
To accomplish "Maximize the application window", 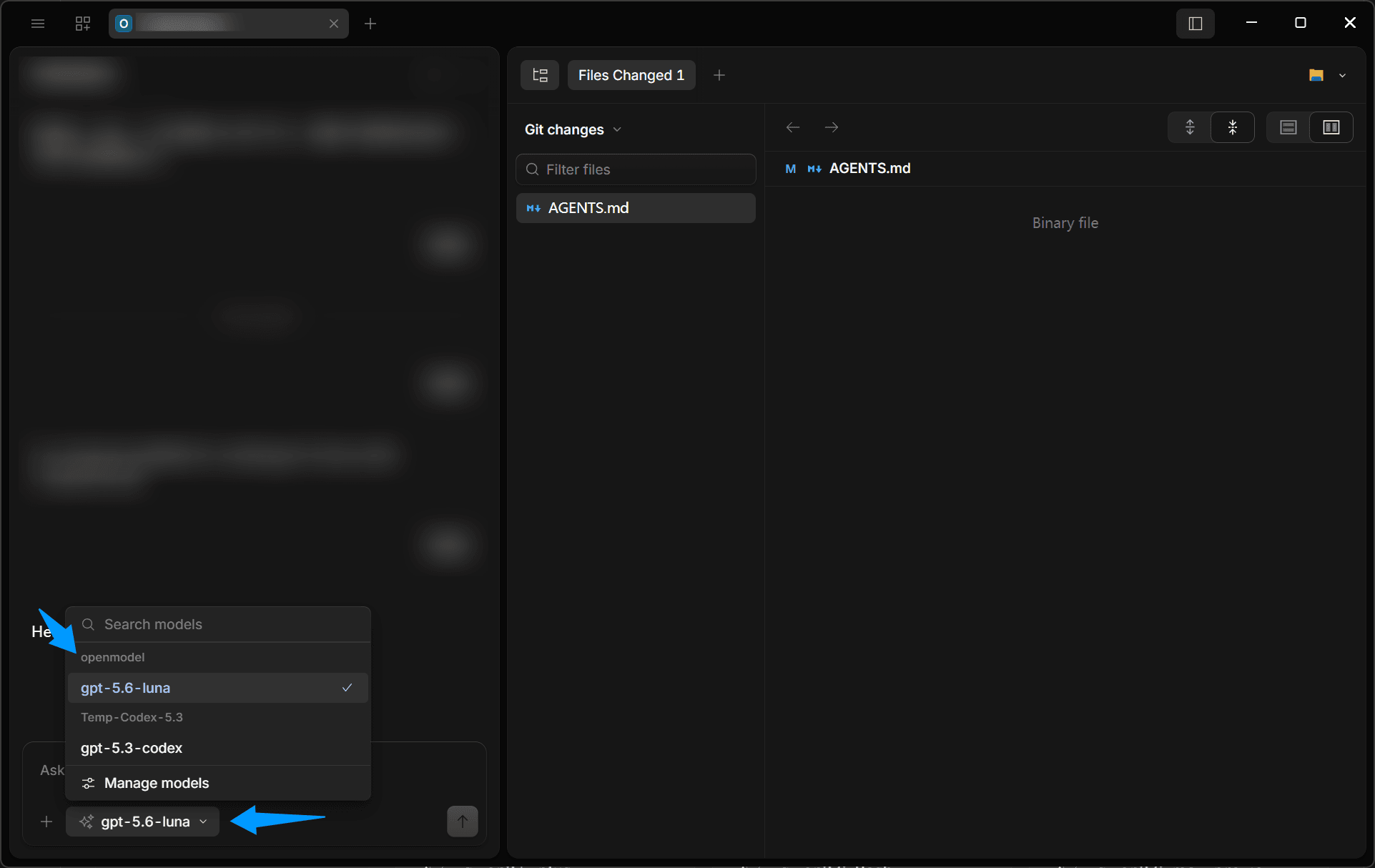I will click(x=1301, y=23).
